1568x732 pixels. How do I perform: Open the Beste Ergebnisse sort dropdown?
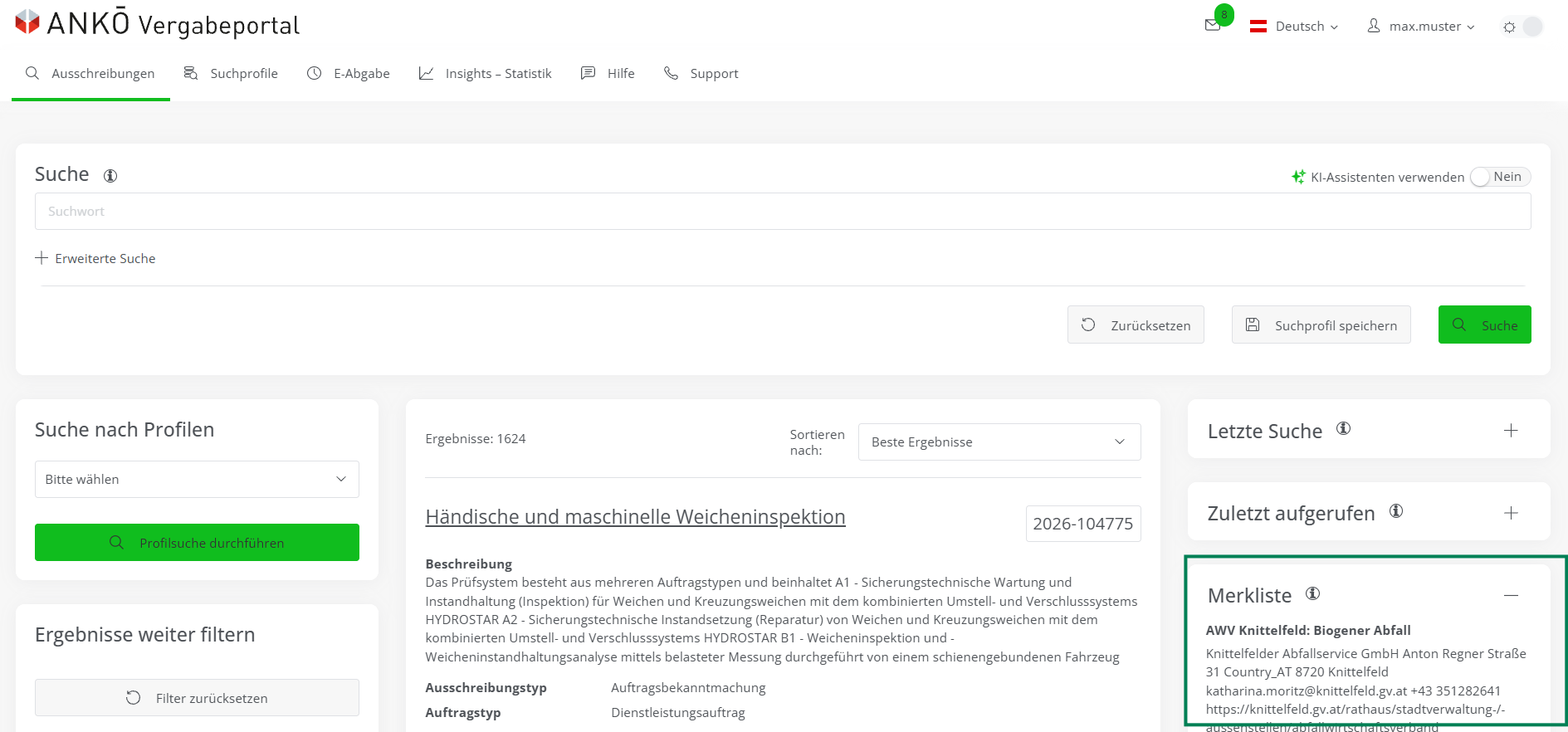tap(999, 442)
